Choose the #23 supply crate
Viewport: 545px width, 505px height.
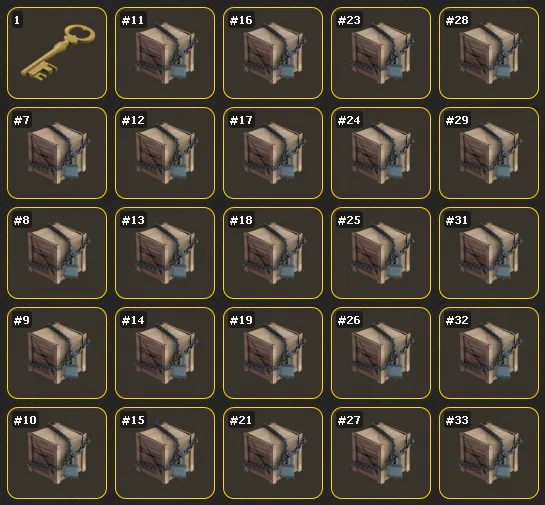(381, 53)
